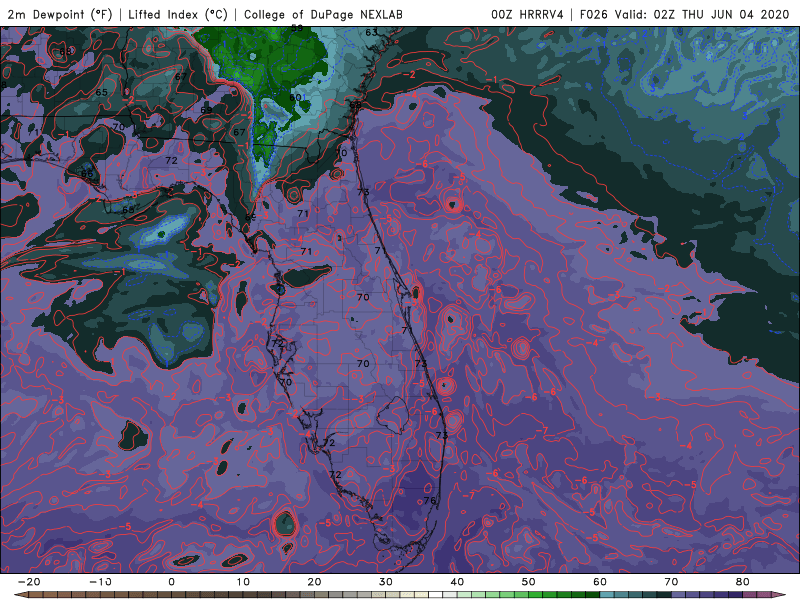
Task: Click the -10 colorbar tick label
Action: [x=100, y=582]
